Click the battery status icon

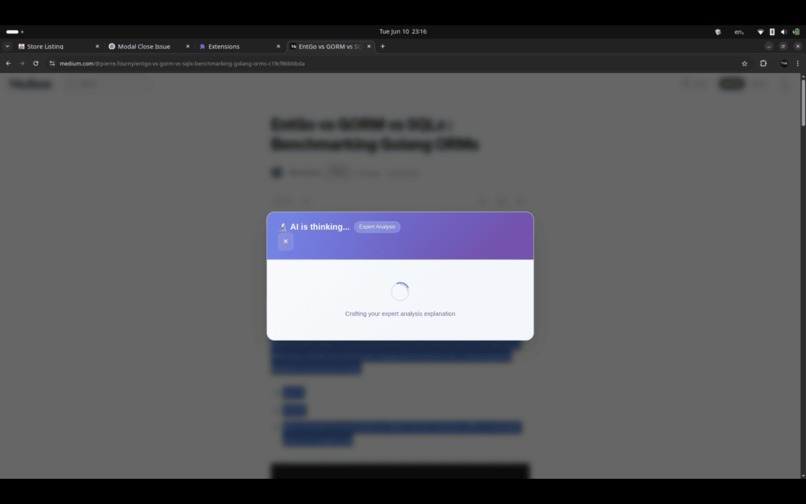796,32
